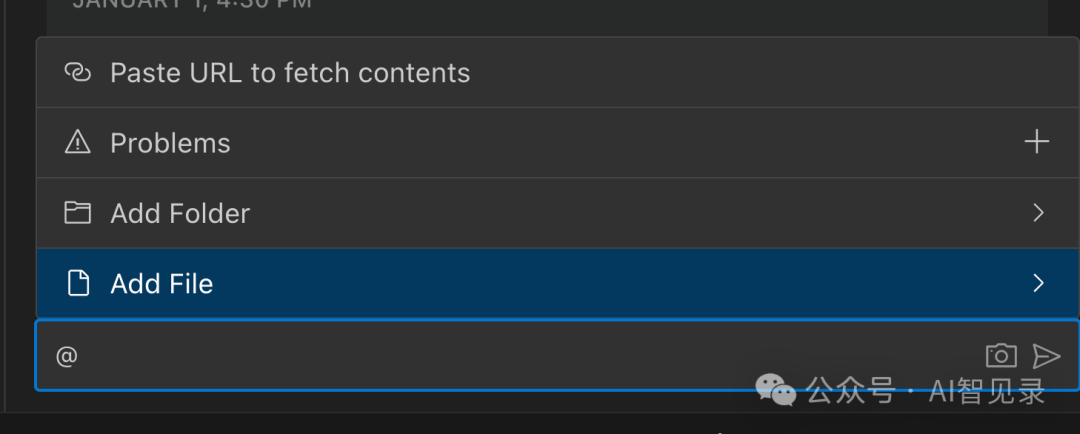Click the warning triangle icon beside Problems
1080x434 pixels.
click(77, 143)
